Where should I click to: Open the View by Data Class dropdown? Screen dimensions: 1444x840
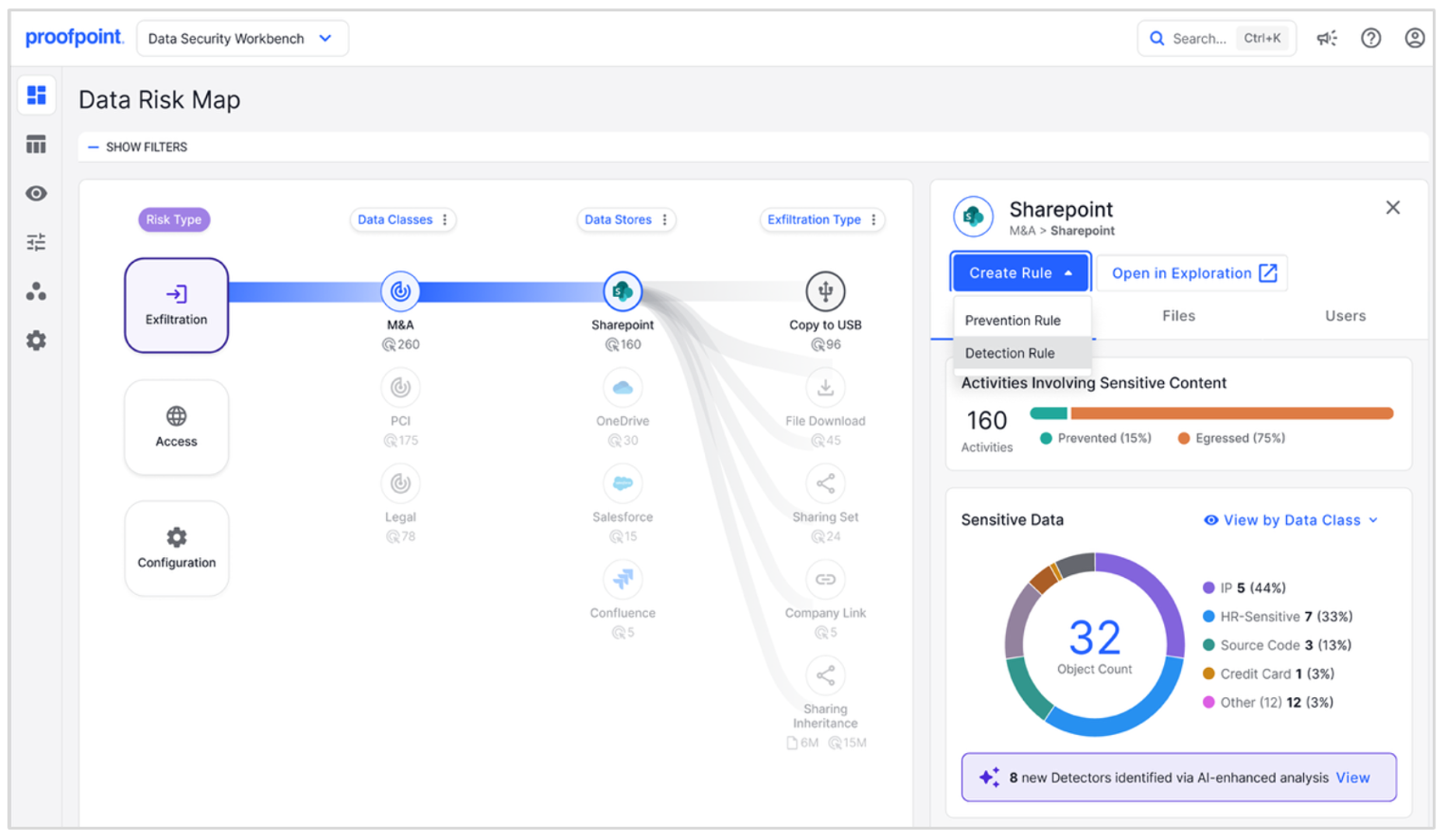point(1291,520)
